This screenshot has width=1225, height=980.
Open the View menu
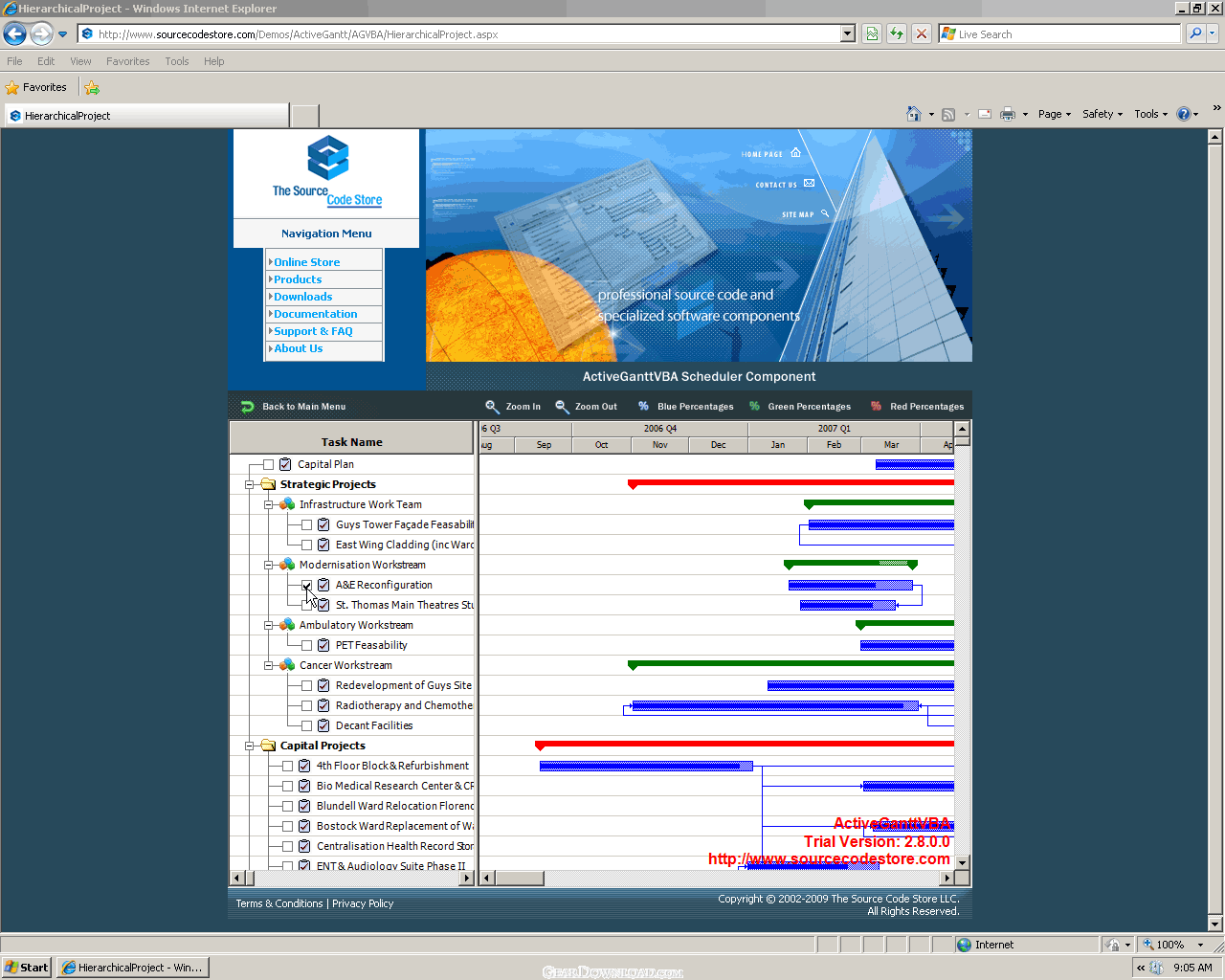click(80, 61)
